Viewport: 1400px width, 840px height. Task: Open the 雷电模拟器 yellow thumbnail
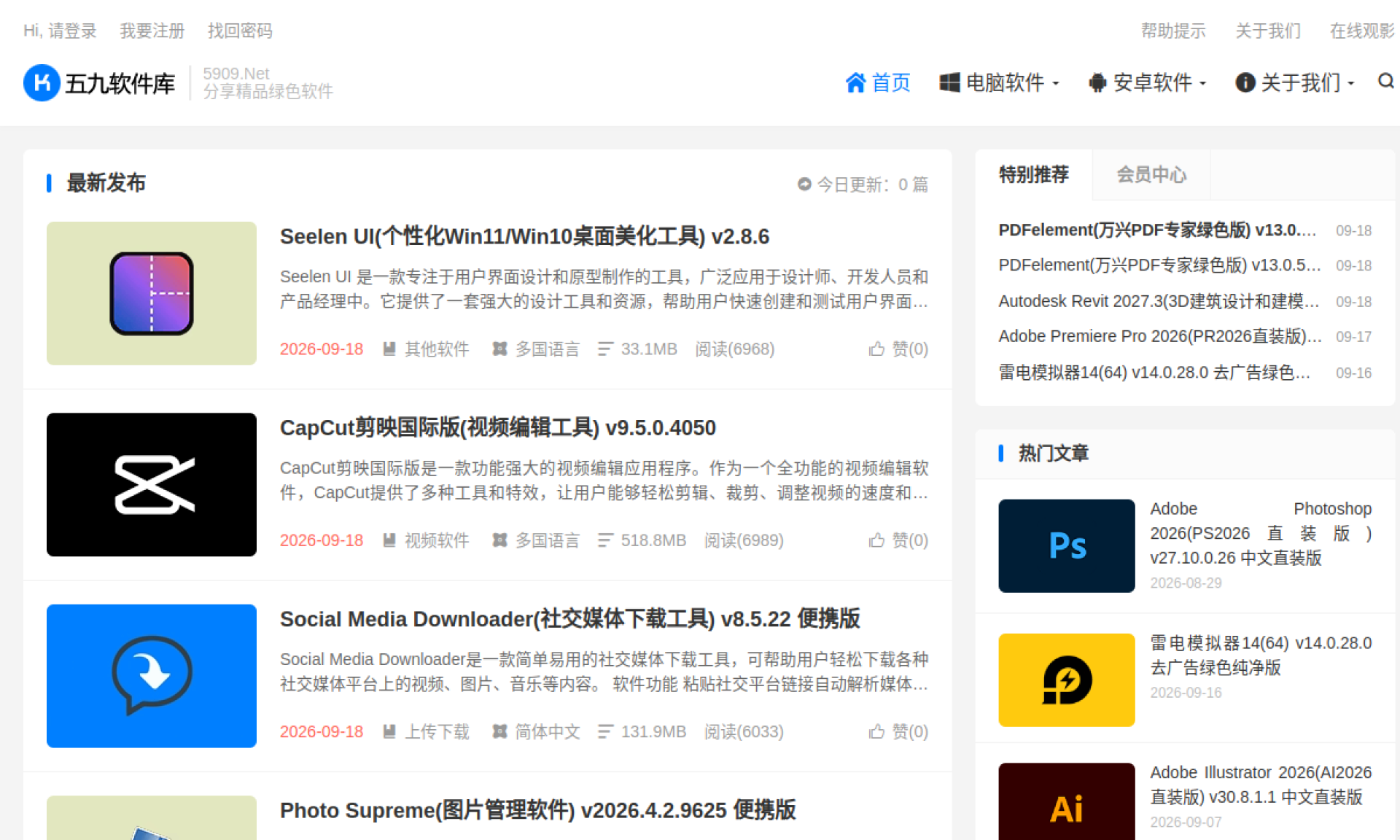pyautogui.click(x=1067, y=680)
